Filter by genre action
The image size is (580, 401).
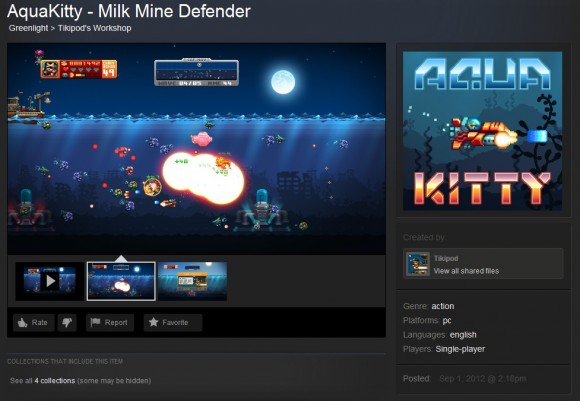point(443,306)
